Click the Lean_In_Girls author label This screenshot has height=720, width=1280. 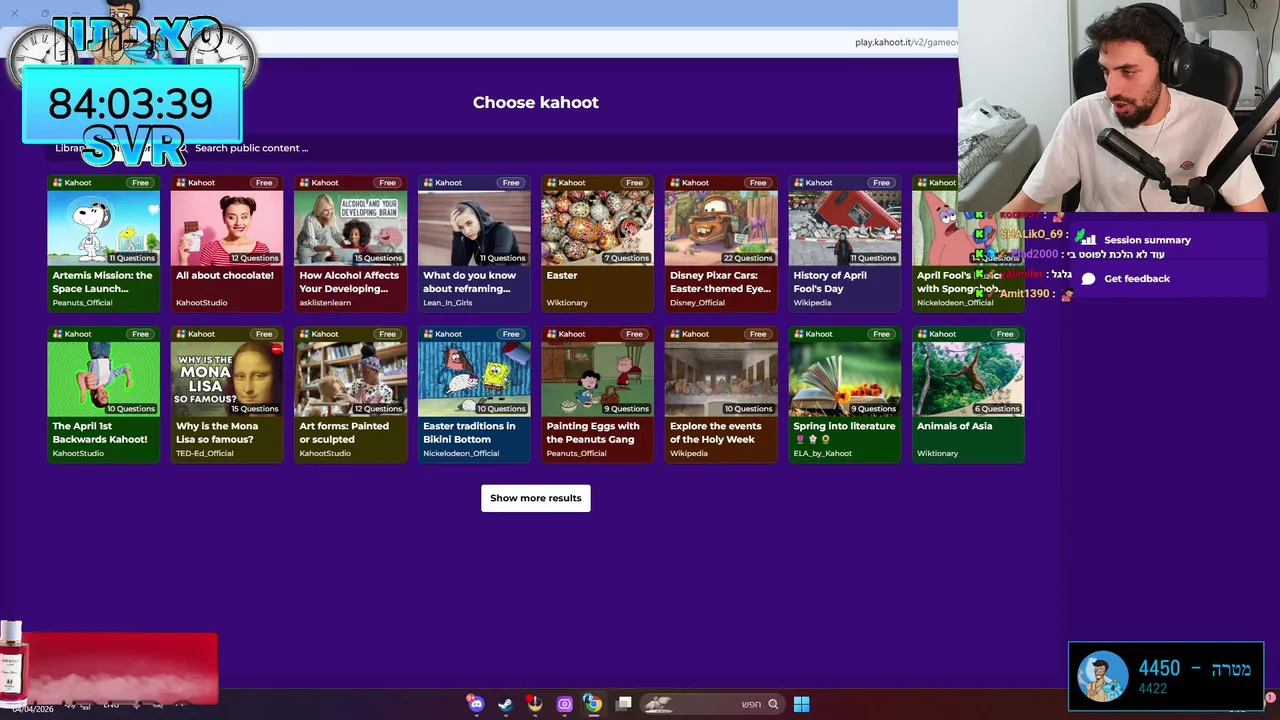coord(447,302)
